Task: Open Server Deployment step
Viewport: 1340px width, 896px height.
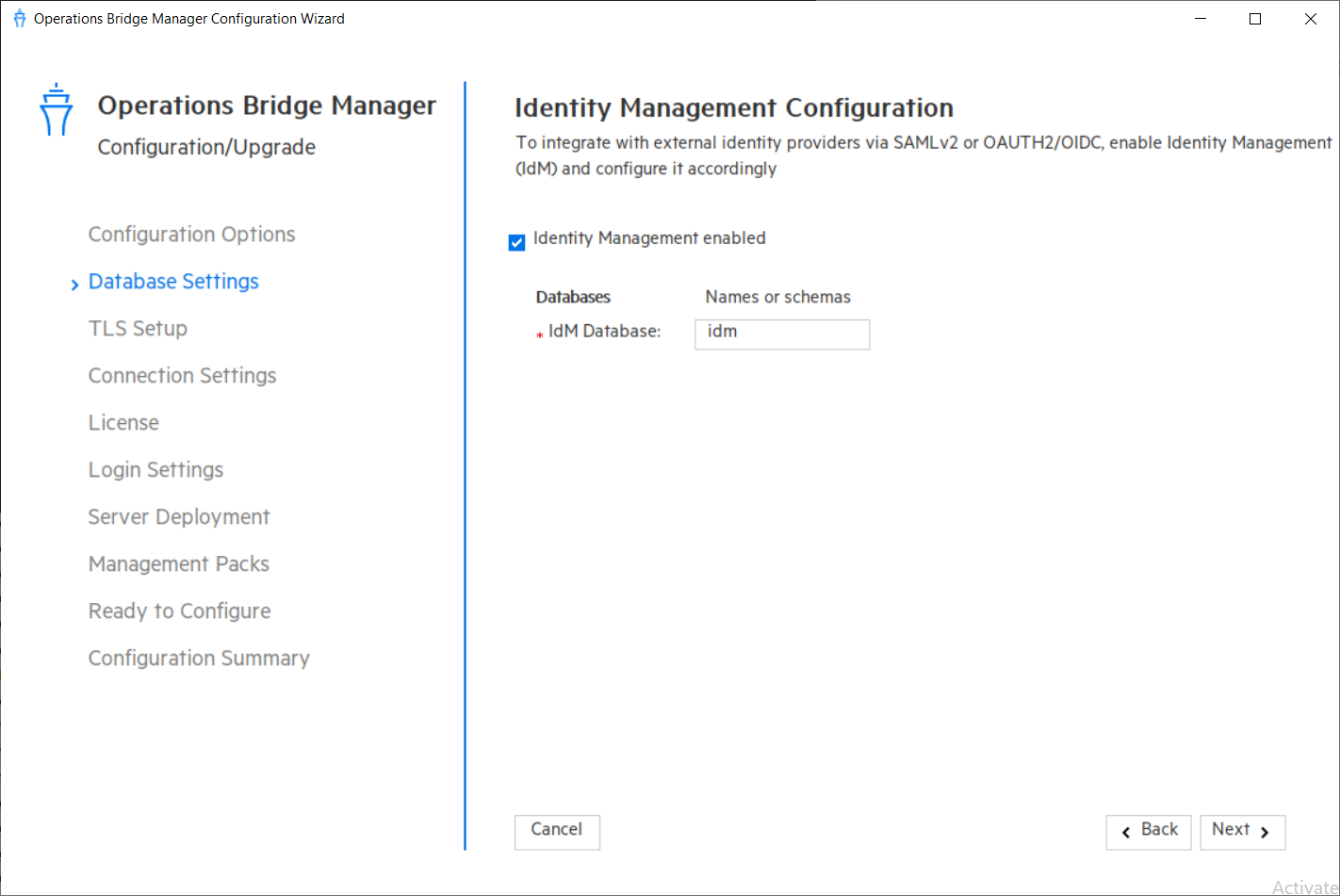Action: coord(179,516)
